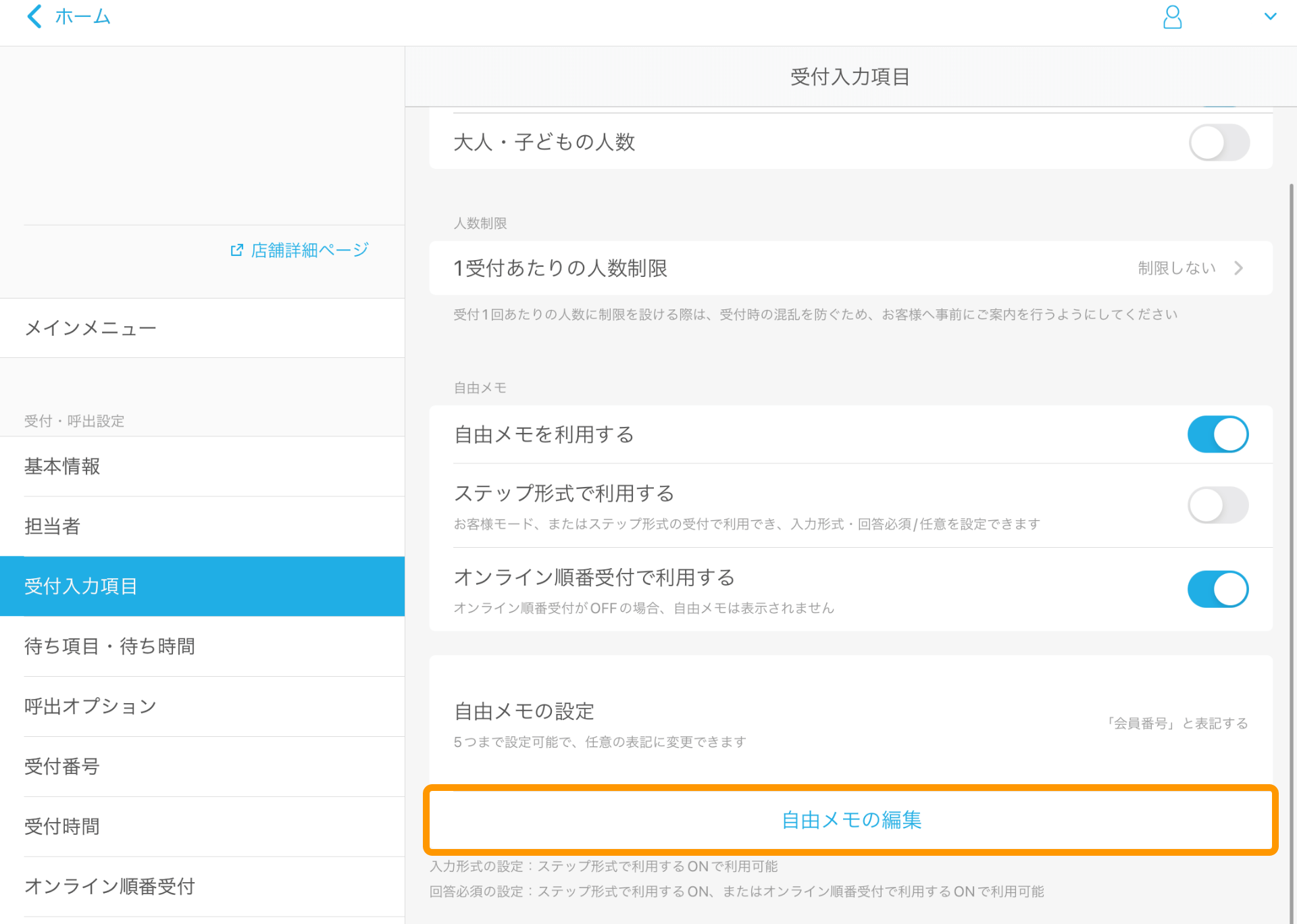The height and width of the screenshot is (924, 1297).
Task: Click the 自由メモの編集 button
Action: (851, 820)
